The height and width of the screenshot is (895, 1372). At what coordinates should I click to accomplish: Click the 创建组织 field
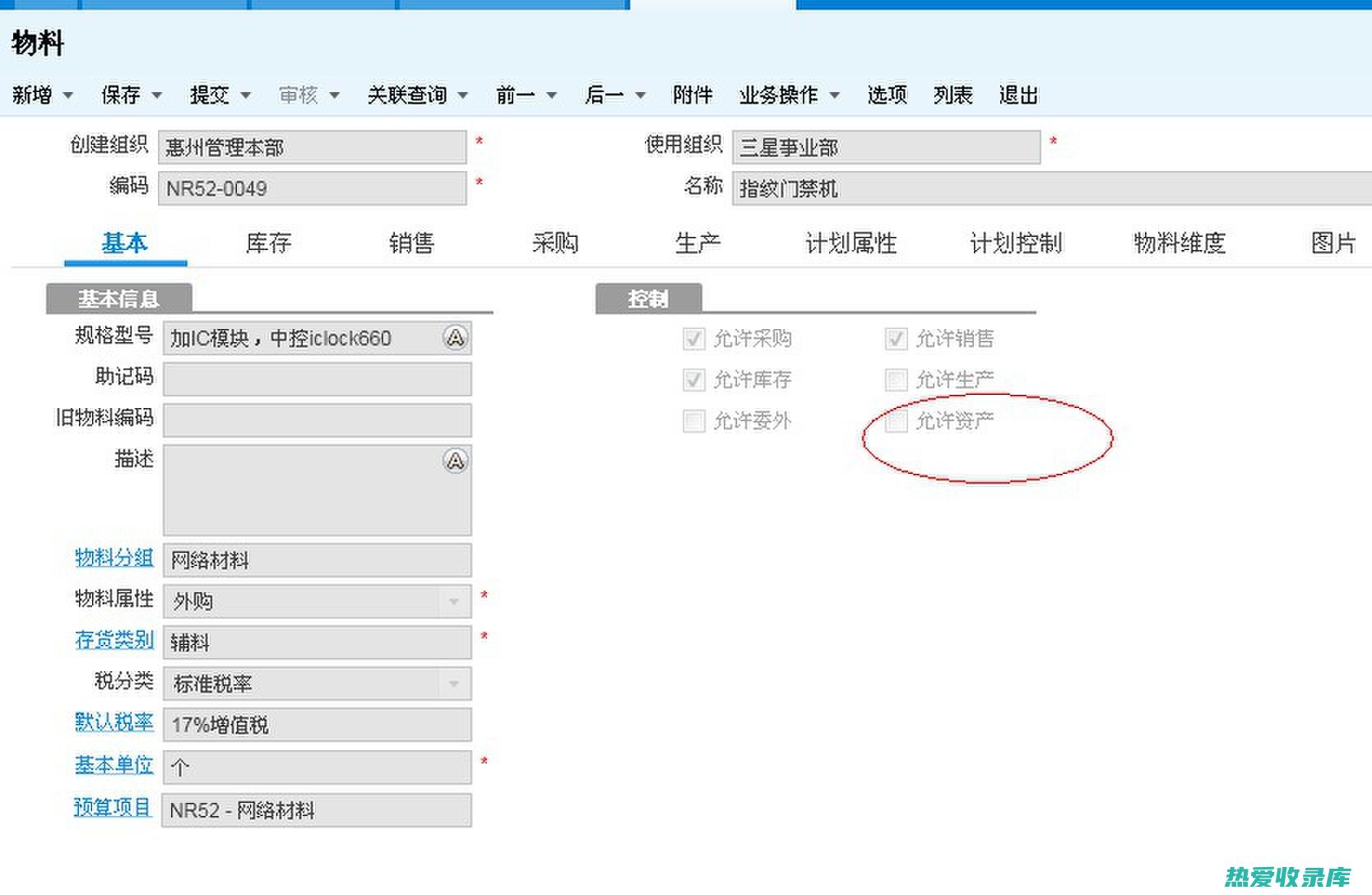tap(312, 147)
